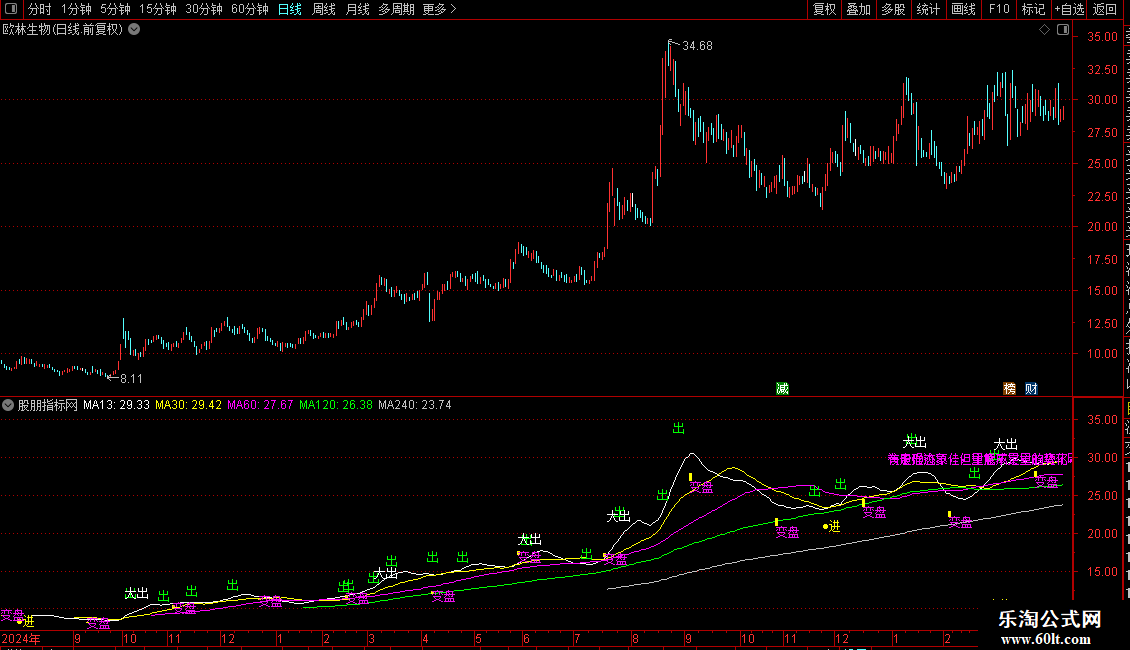This screenshot has width=1130, height=650.
Task: Click the 8.11 low price label
Action: click(x=131, y=379)
